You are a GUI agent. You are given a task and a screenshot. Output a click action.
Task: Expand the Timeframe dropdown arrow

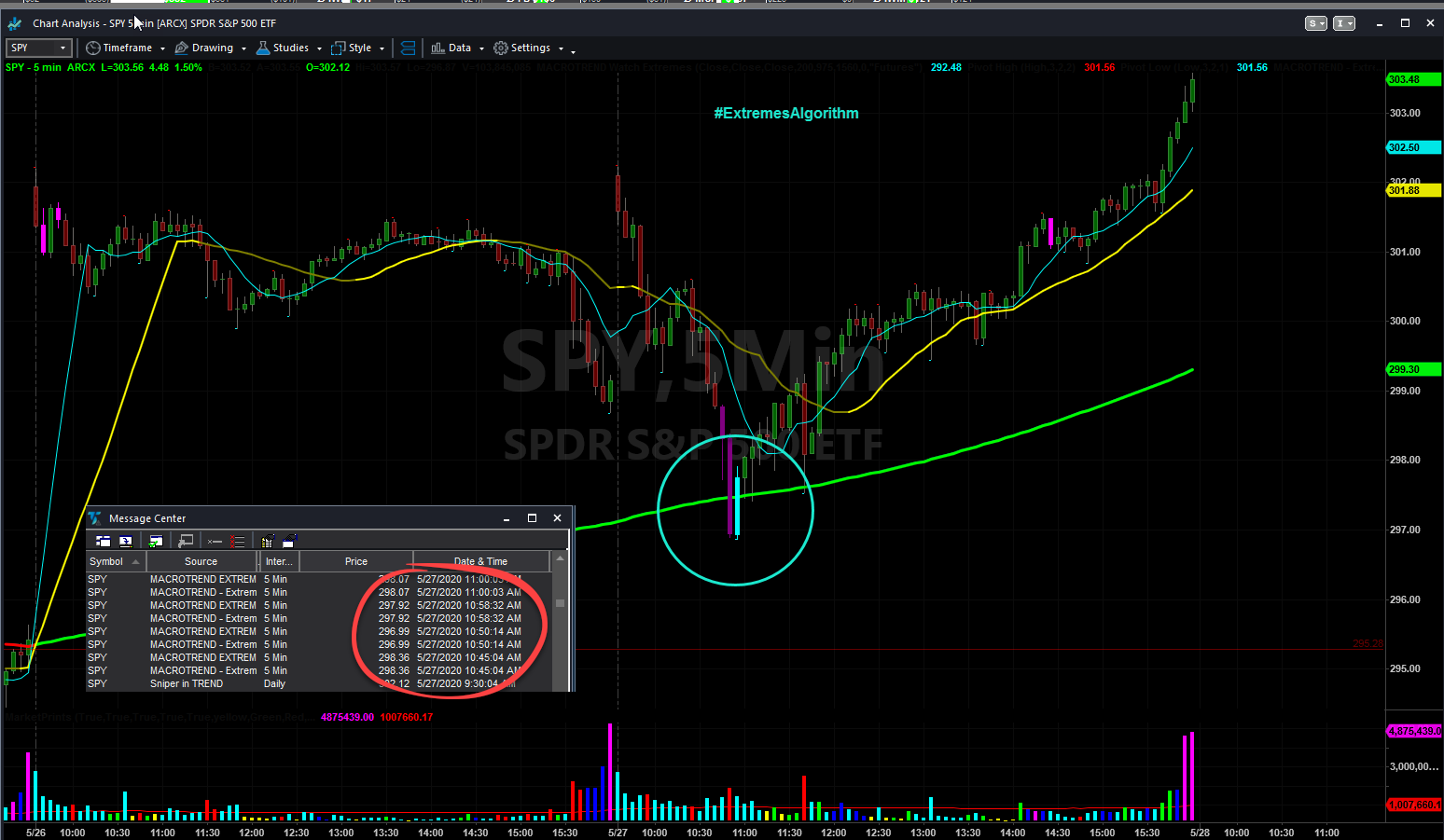click(161, 48)
